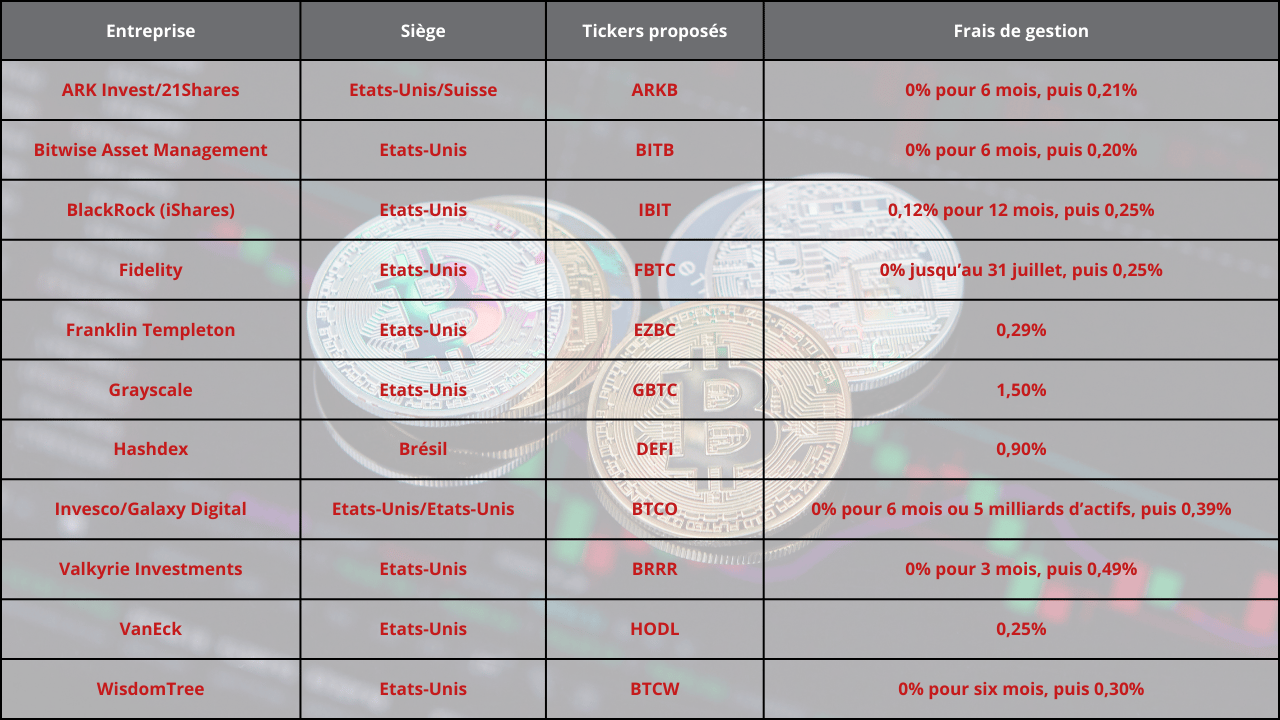Select the ARK Invest/21Shares cell
The image size is (1280, 720).
[x=150, y=90]
